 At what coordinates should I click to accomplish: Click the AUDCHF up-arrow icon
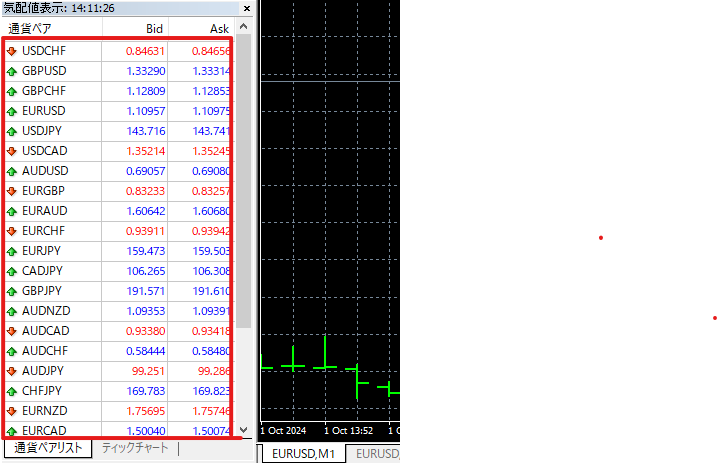[12, 351]
